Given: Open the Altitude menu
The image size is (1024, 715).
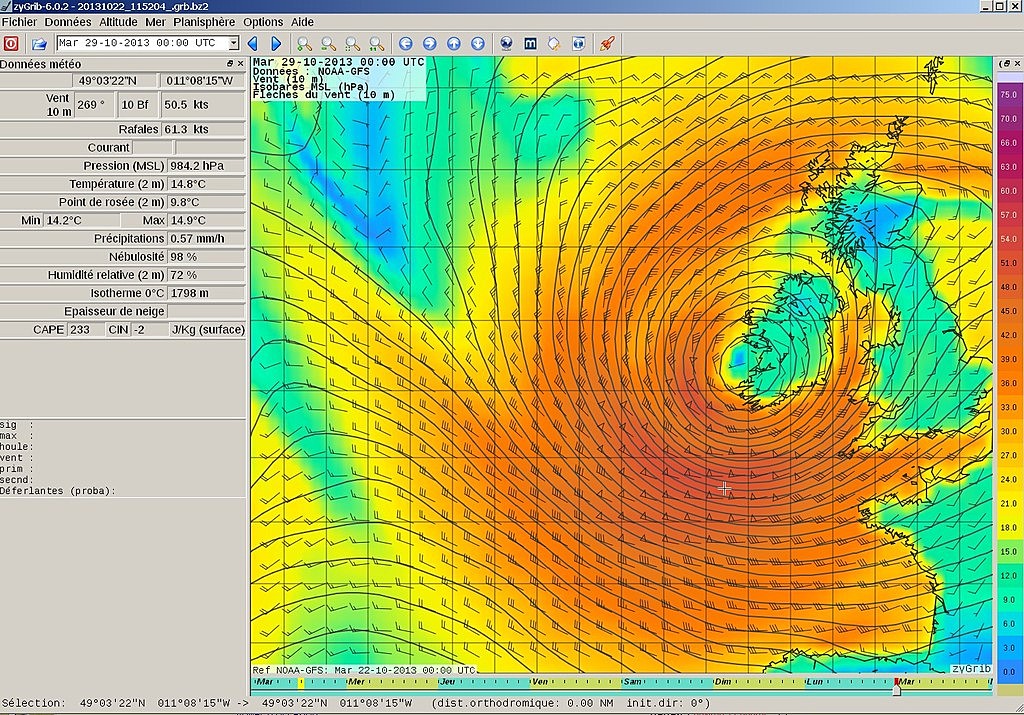Looking at the screenshot, I should coord(118,22).
